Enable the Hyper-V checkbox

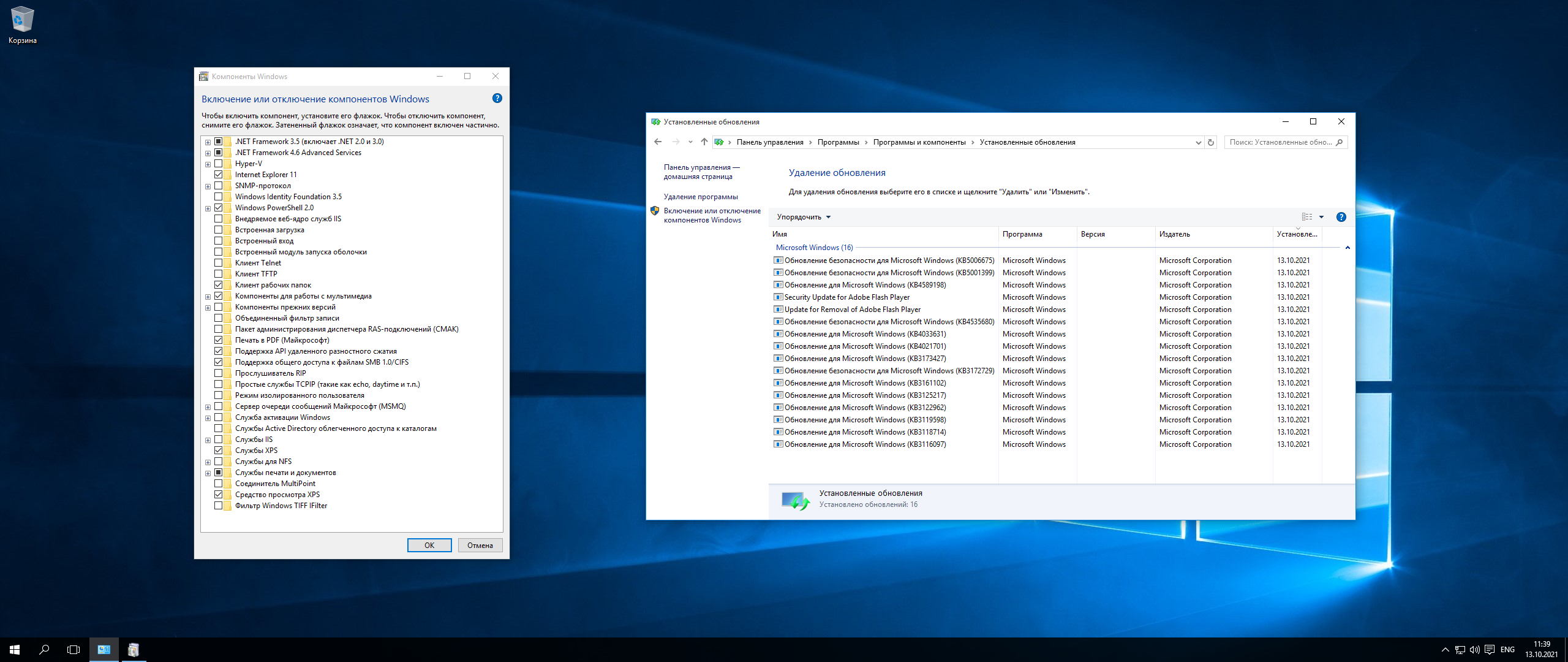pos(219,164)
